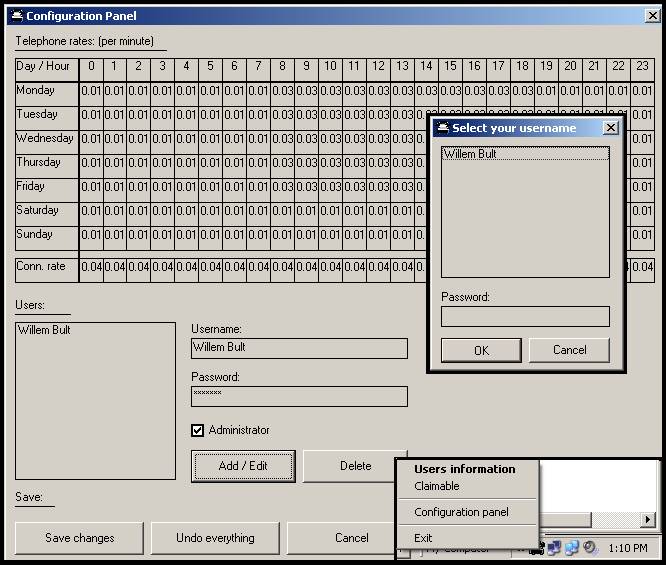Click the second network connection tray icon
The image size is (666, 565).
tap(572, 548)
